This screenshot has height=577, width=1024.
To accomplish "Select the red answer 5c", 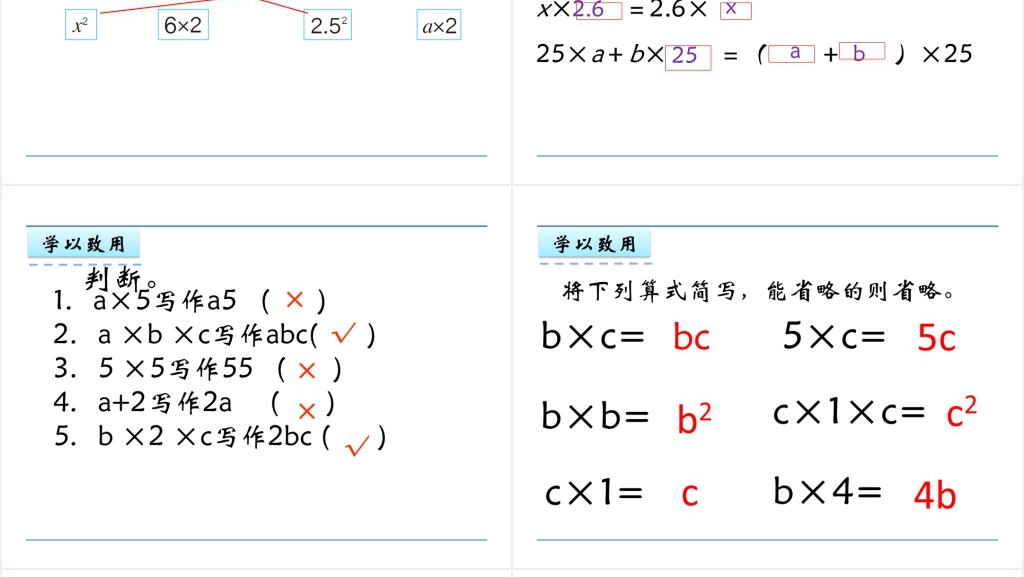I will 936,338.
